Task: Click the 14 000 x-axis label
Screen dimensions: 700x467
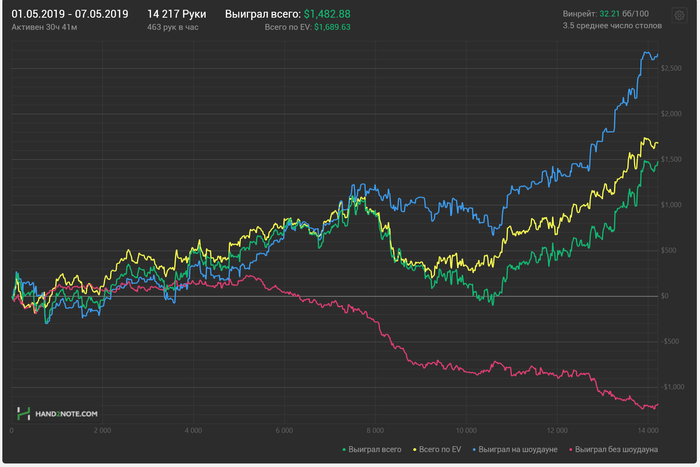Action: point(648,431)
